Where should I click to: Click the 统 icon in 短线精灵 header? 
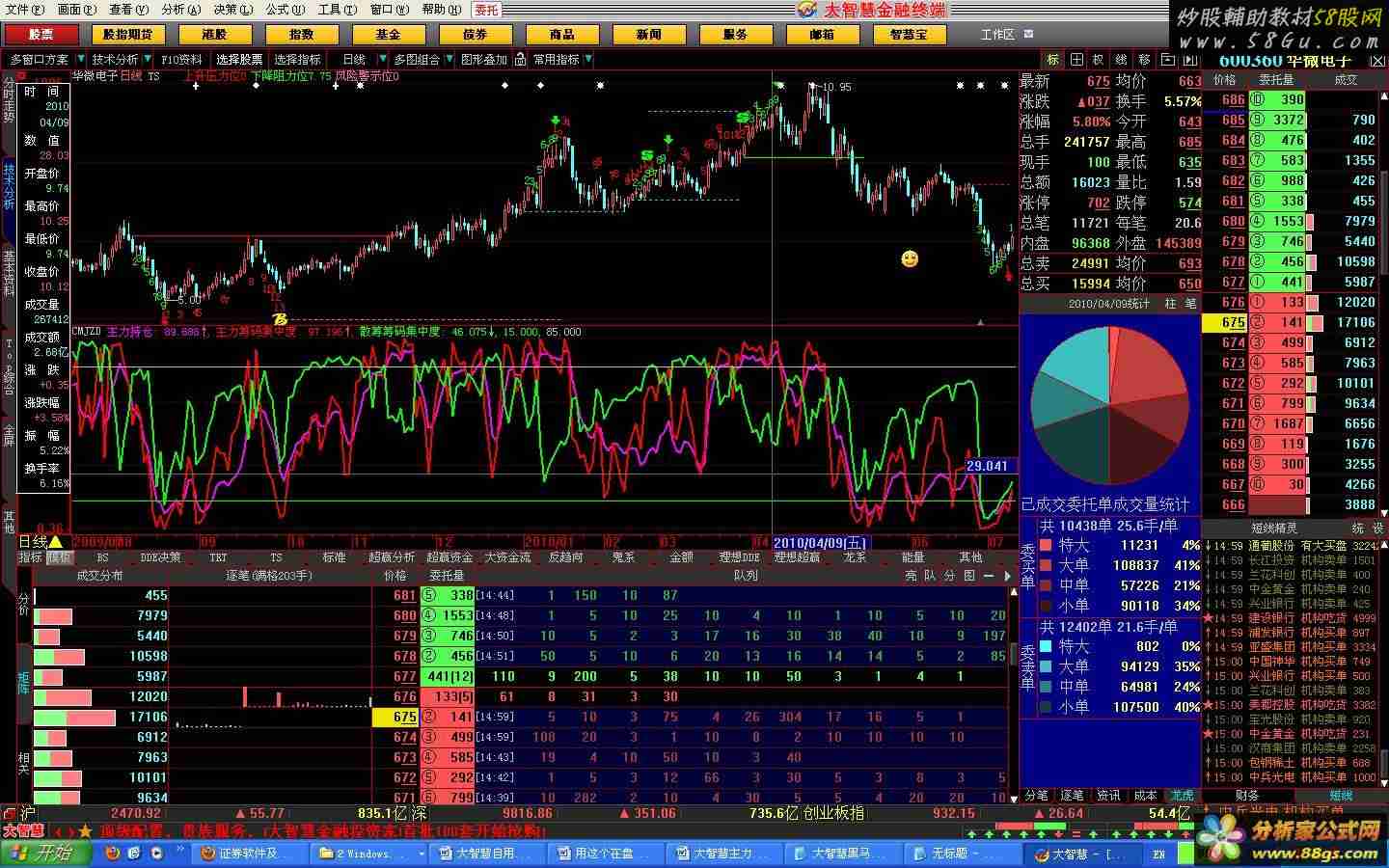pos(1358,529)
